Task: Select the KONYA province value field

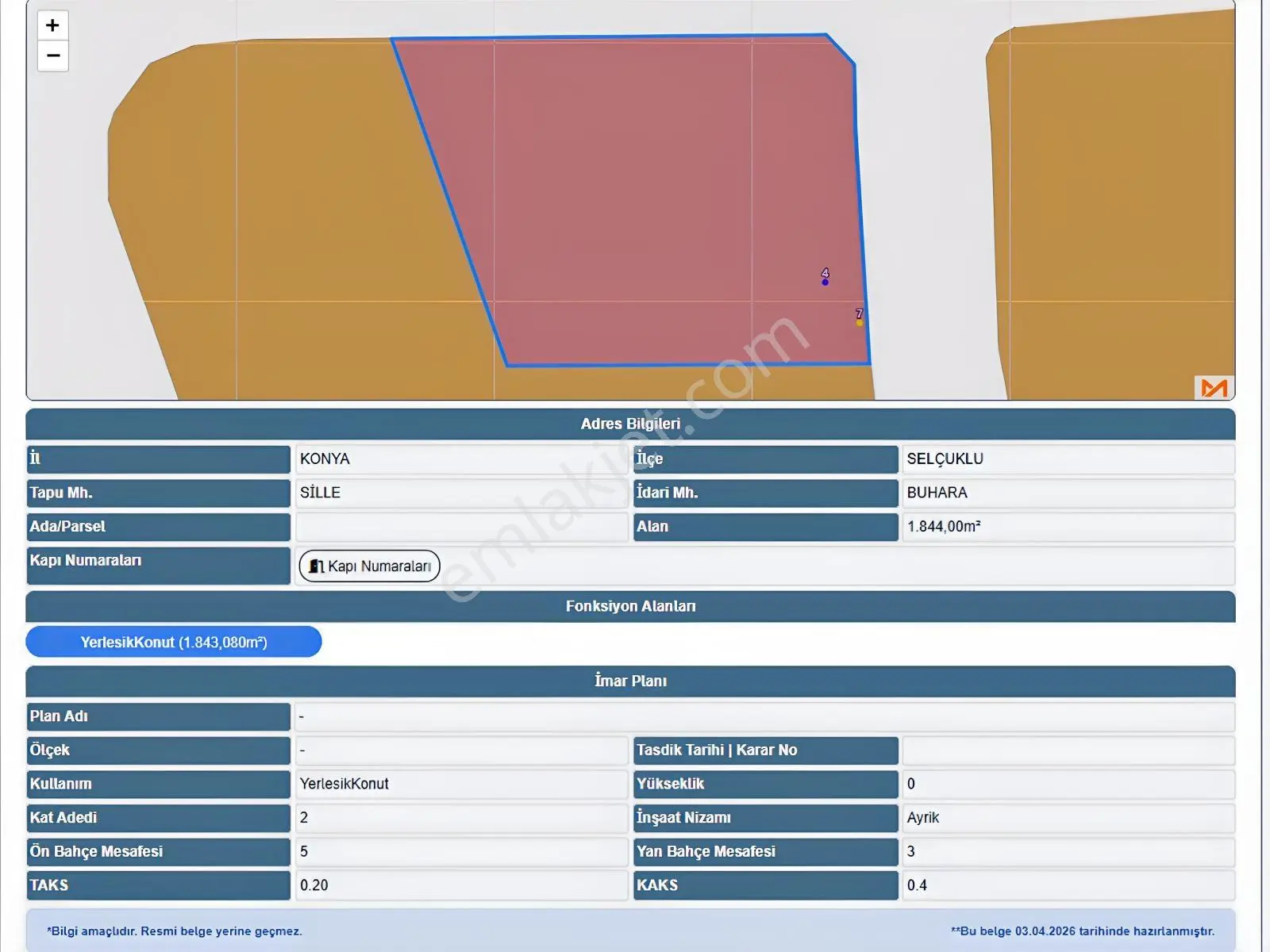Action: (x=462, y=459)
